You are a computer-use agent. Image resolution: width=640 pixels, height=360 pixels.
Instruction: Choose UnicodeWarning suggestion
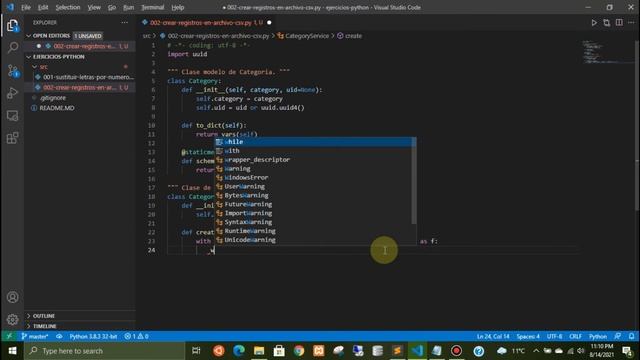(313, 240)
